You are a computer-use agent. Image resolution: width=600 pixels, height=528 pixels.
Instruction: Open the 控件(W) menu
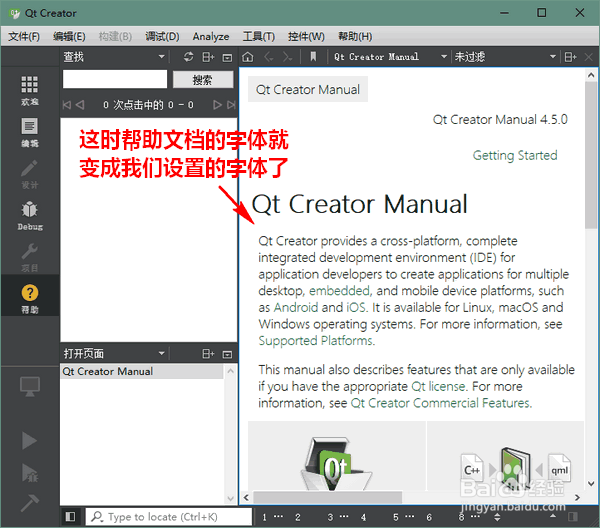(x=306, y=36)
